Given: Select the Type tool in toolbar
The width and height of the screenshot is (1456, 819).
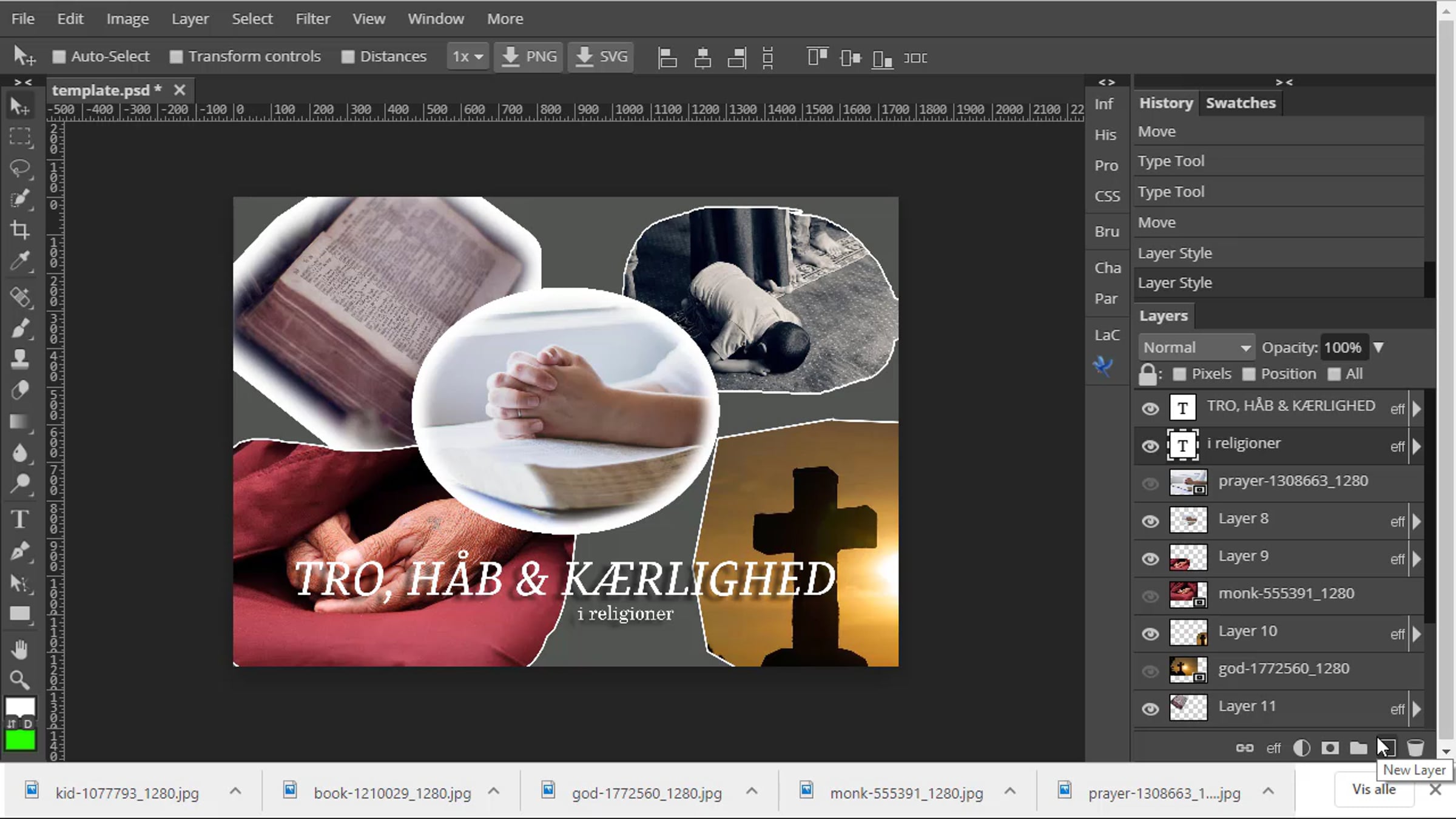Looking at the screenshot, I should click(20, 519).
